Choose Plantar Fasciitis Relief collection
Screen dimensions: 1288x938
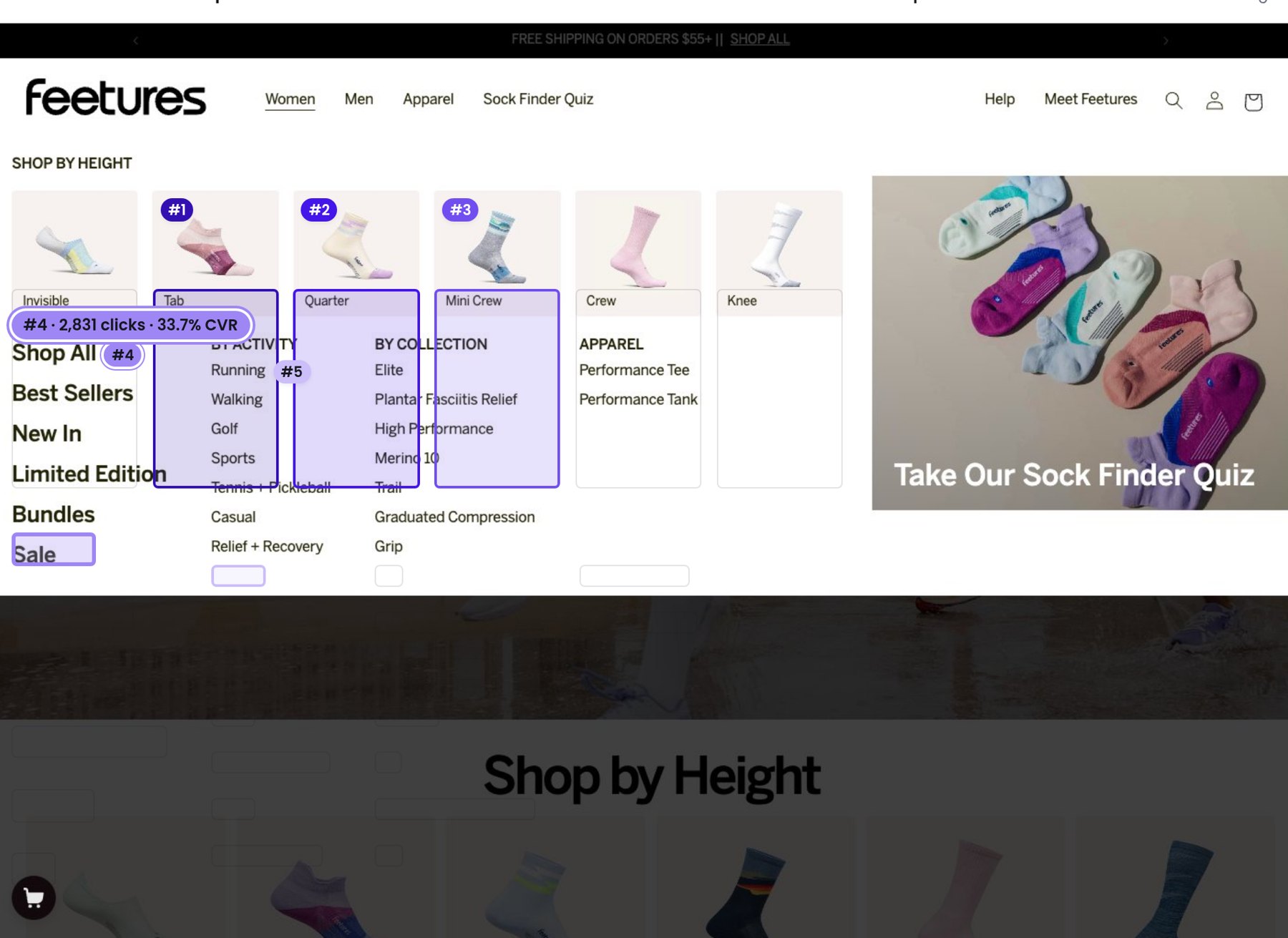[446, 399]
